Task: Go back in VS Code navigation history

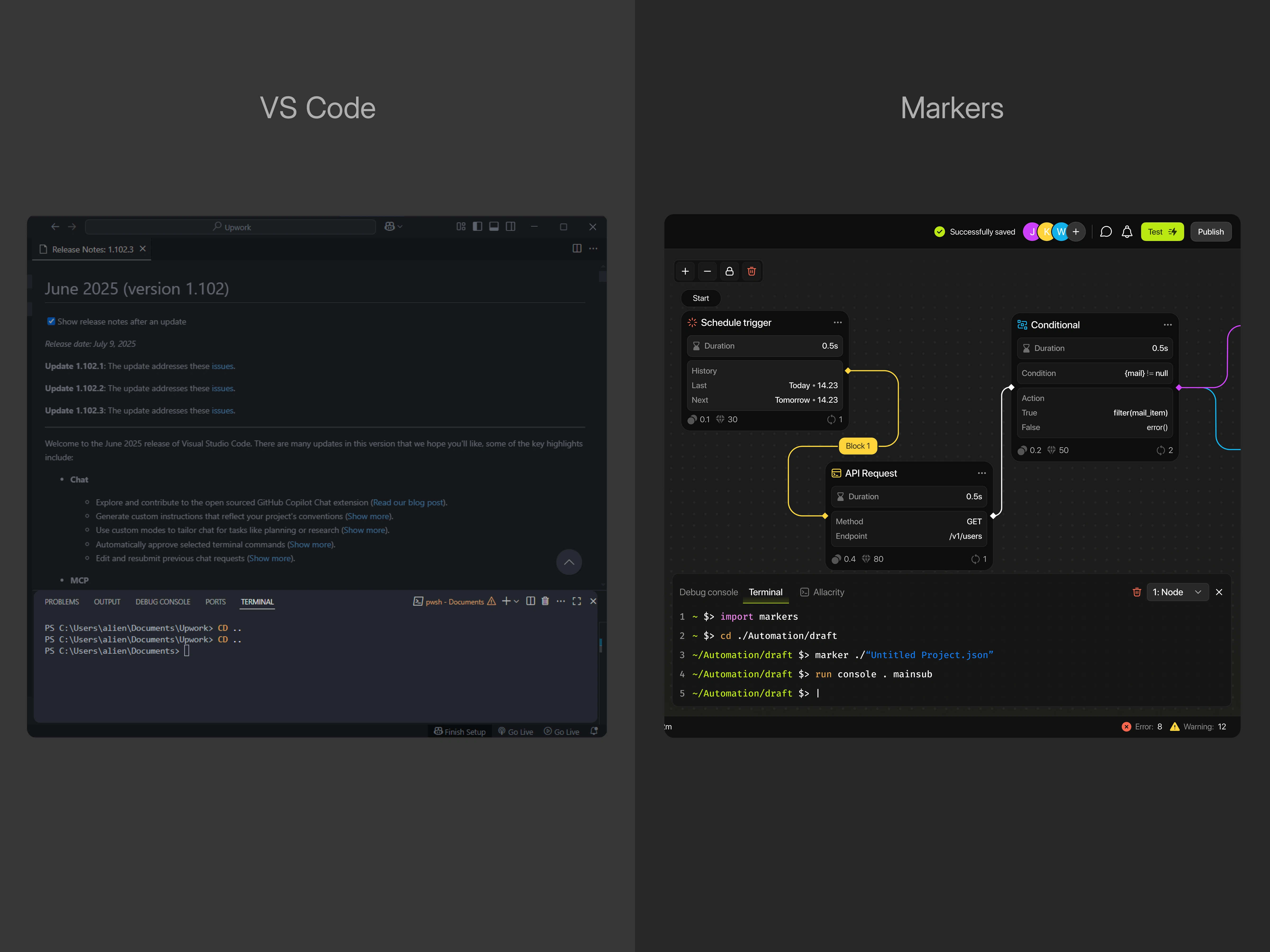Action: click(55, 227)
